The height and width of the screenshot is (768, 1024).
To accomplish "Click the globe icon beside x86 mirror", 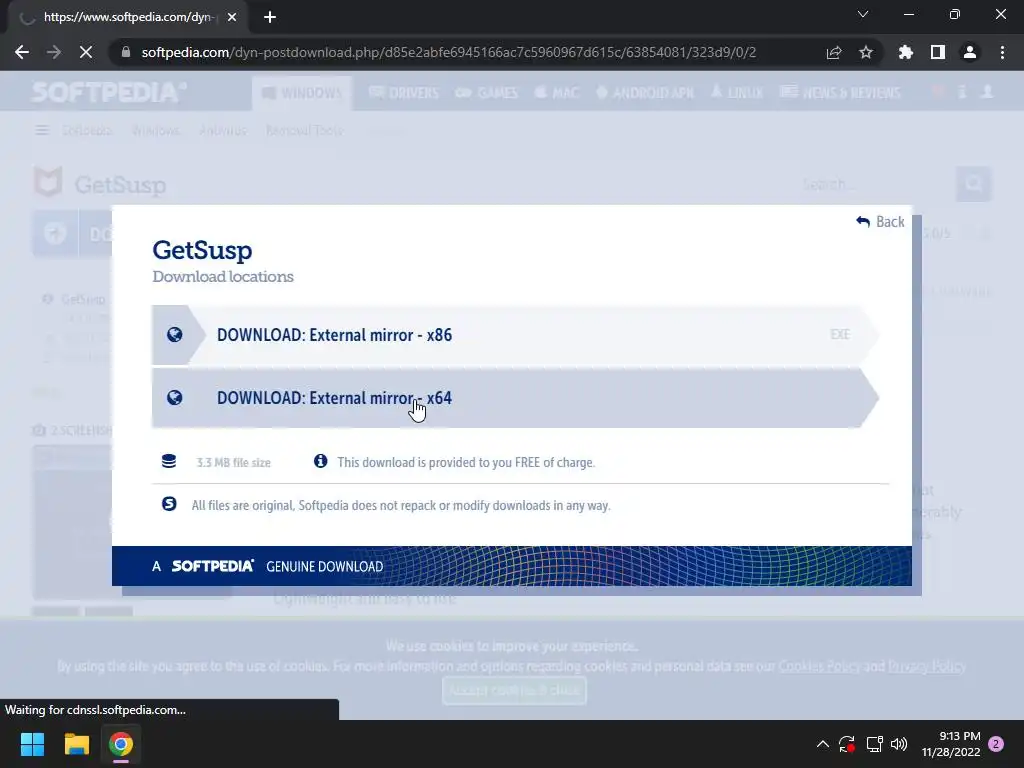I will point(174,335).
